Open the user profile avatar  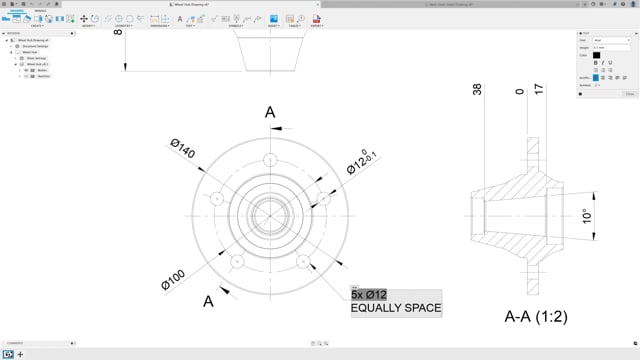point(633,4)
